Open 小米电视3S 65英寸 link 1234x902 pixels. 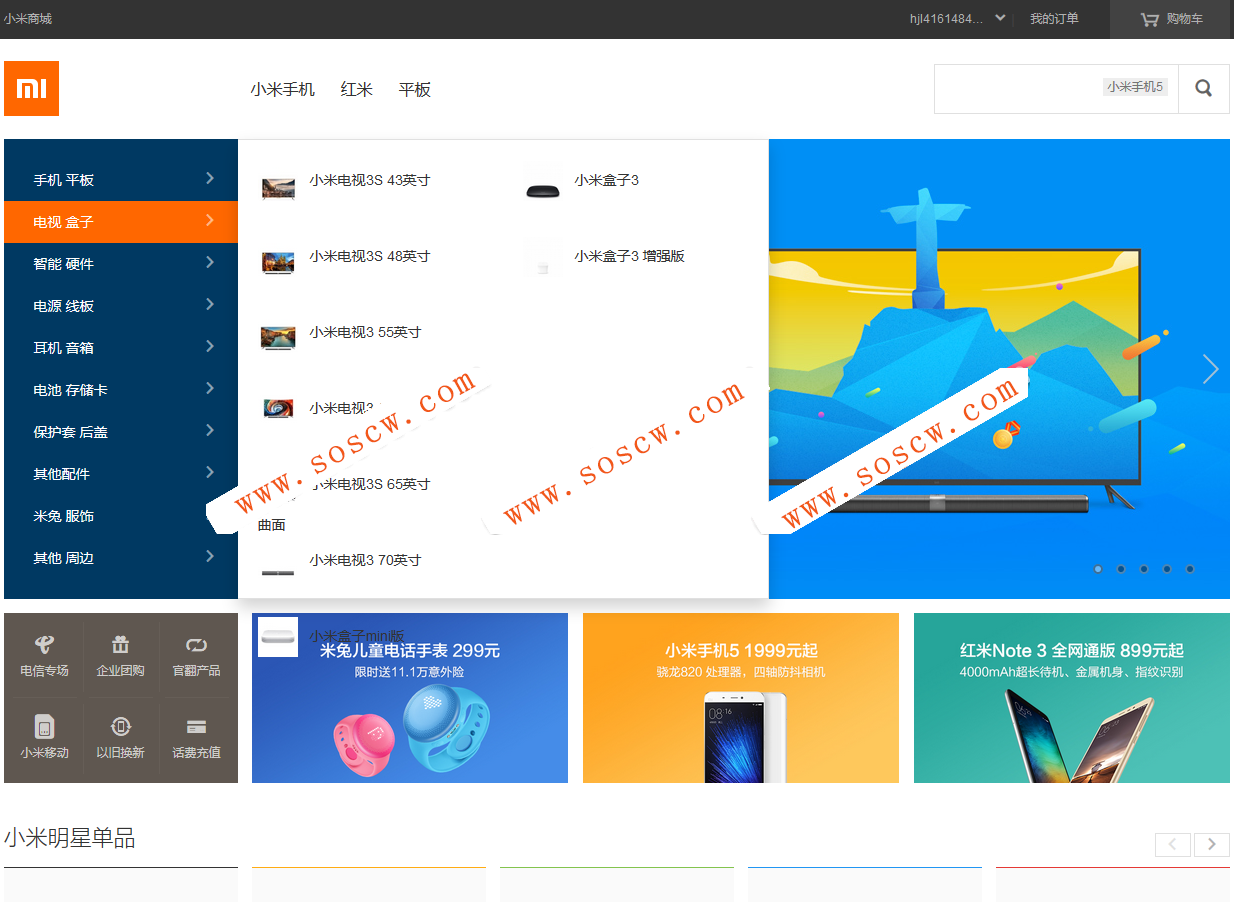370,484
